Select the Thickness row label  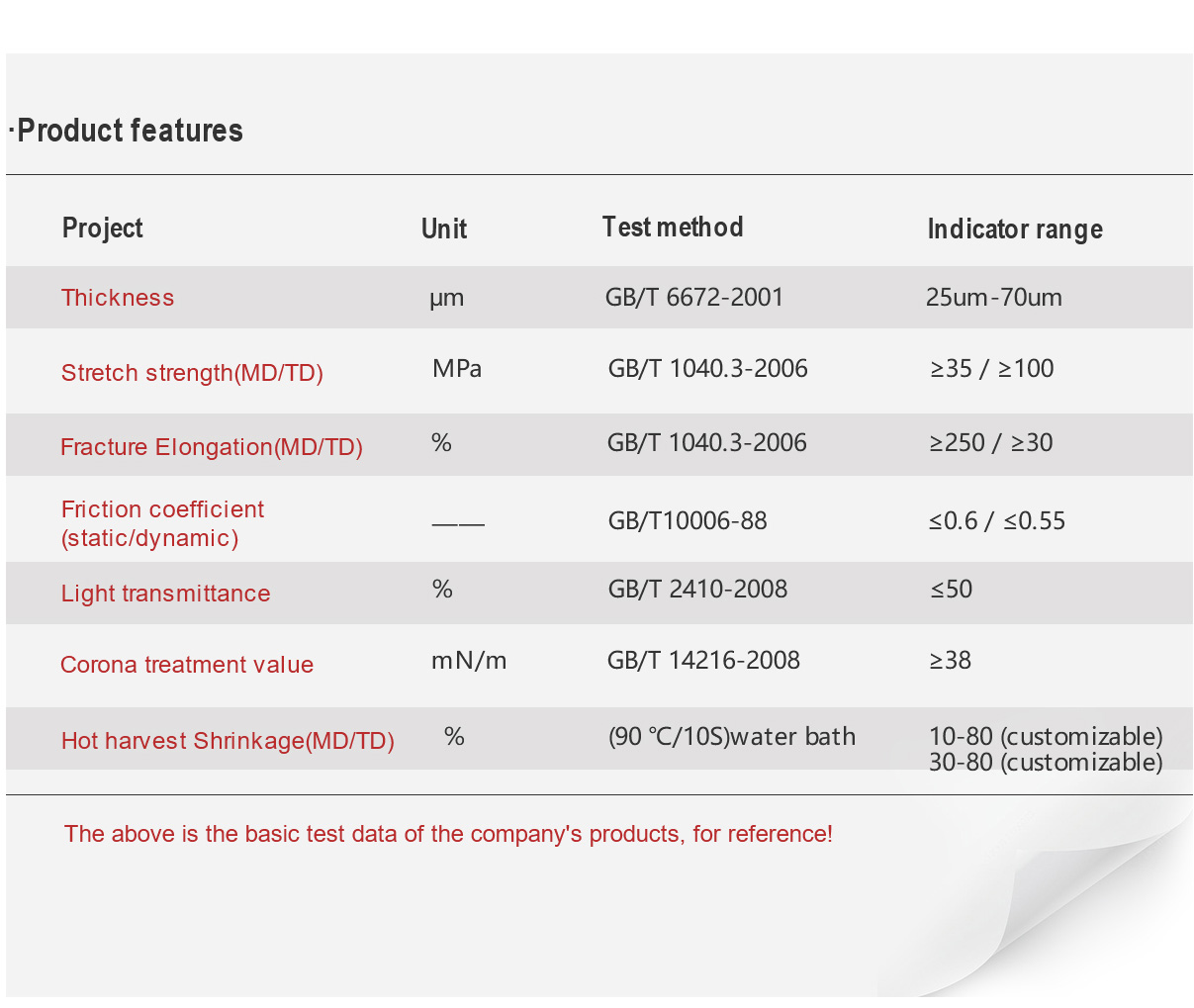pyautogui.click(x=118, y=298)
